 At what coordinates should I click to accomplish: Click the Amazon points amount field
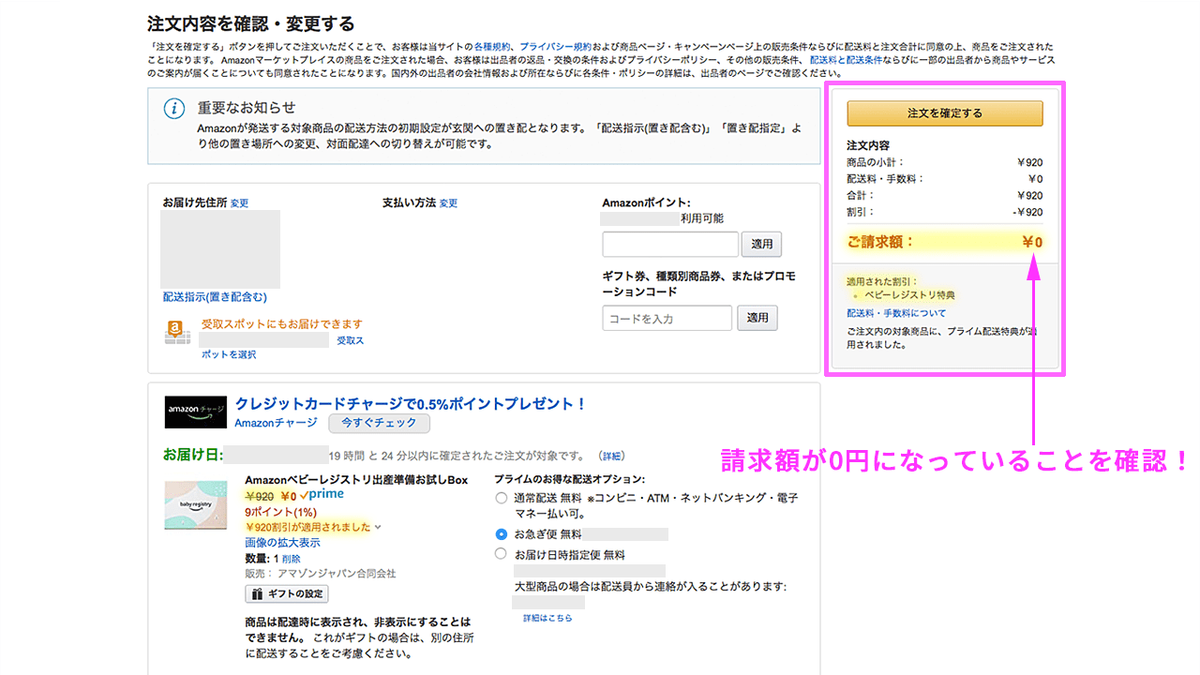(x=670, y=244)
